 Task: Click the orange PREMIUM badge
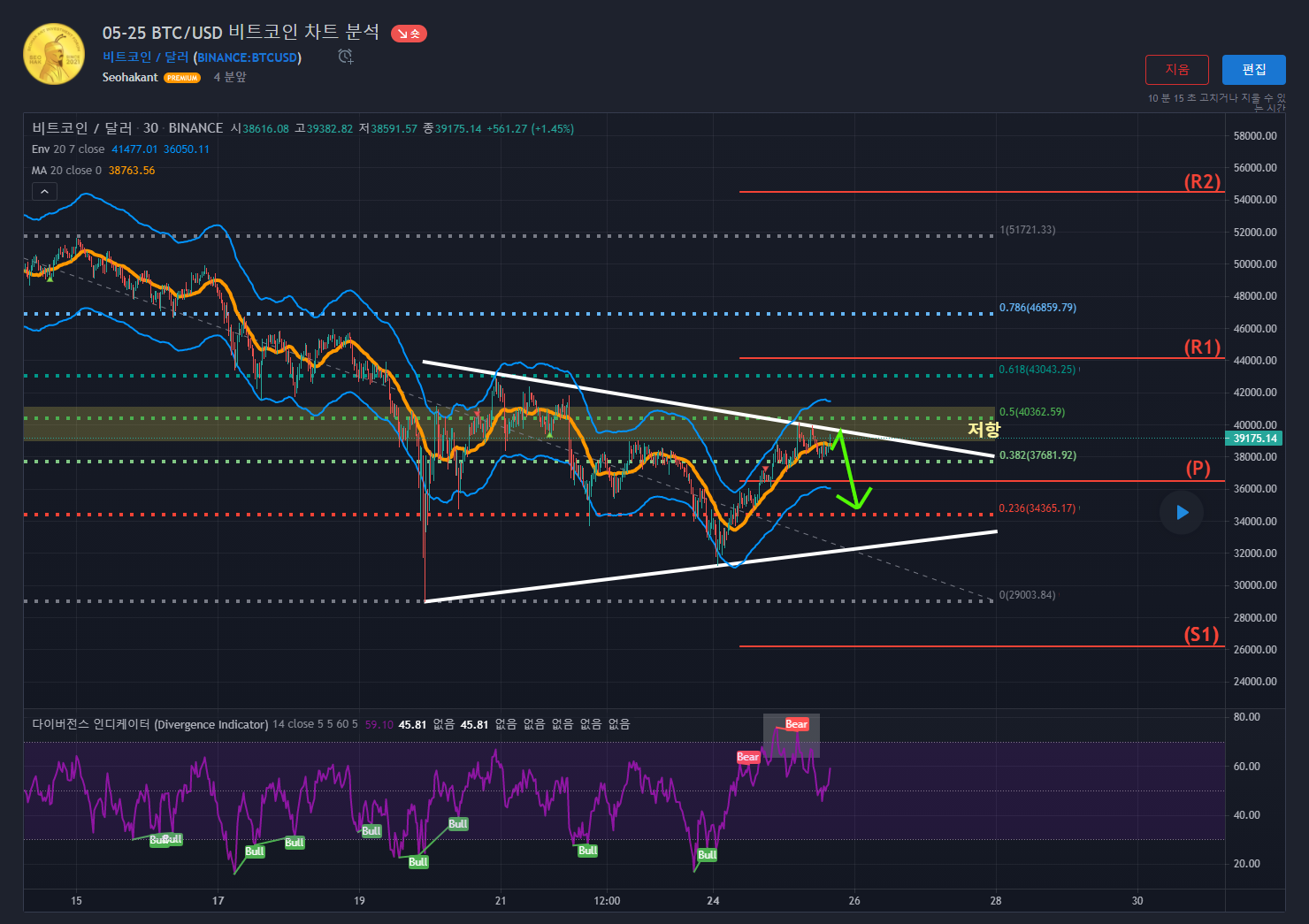(x=182, y=78)
